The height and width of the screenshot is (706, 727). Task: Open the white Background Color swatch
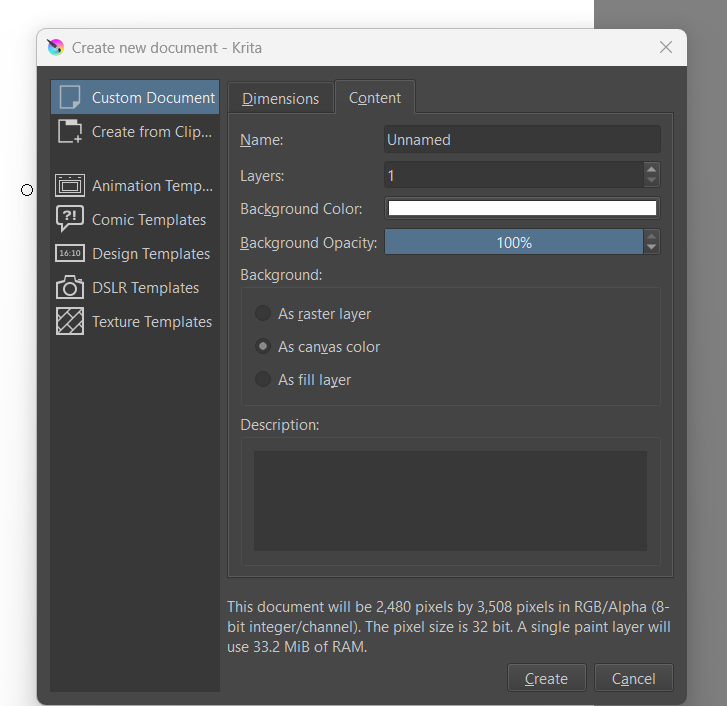(522, 209)
